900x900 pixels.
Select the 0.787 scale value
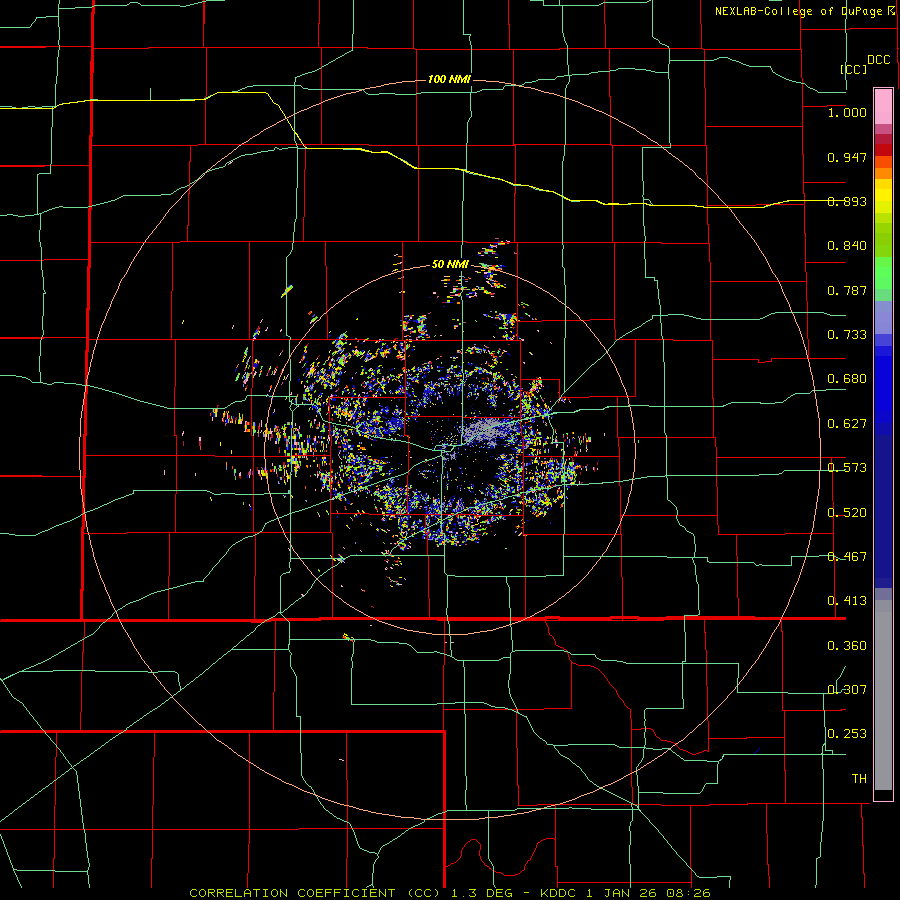847,290
